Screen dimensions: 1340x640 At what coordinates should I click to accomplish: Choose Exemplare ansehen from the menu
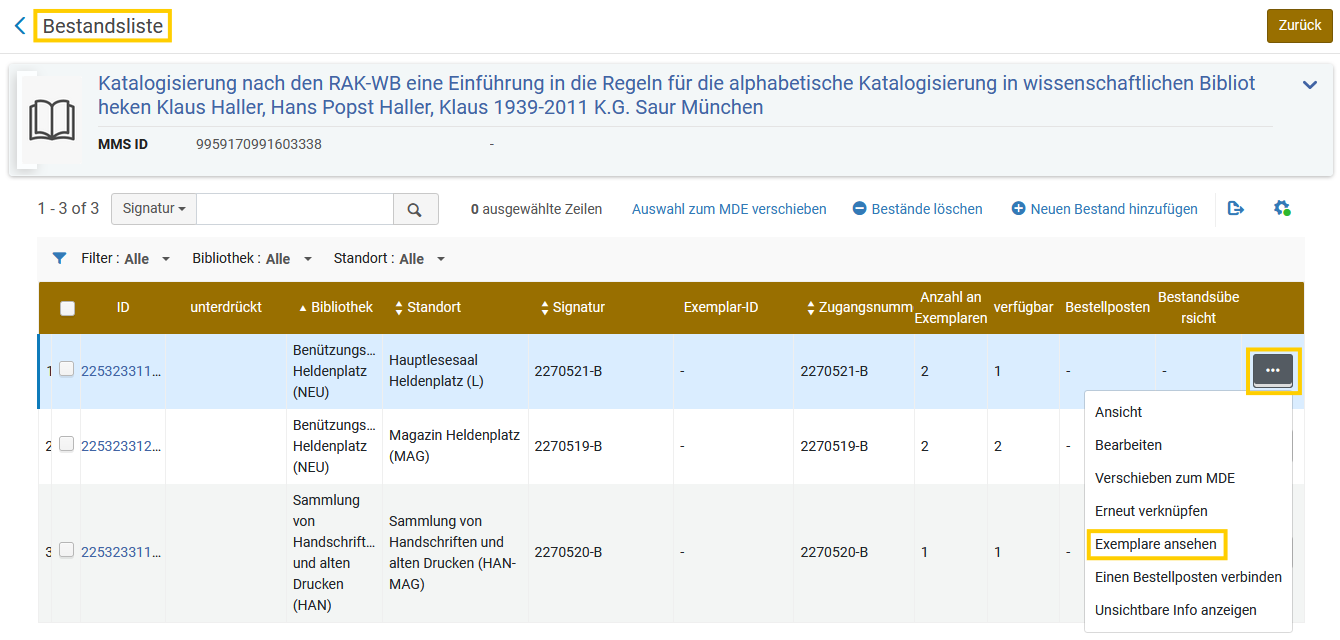tap(1156, 544)
